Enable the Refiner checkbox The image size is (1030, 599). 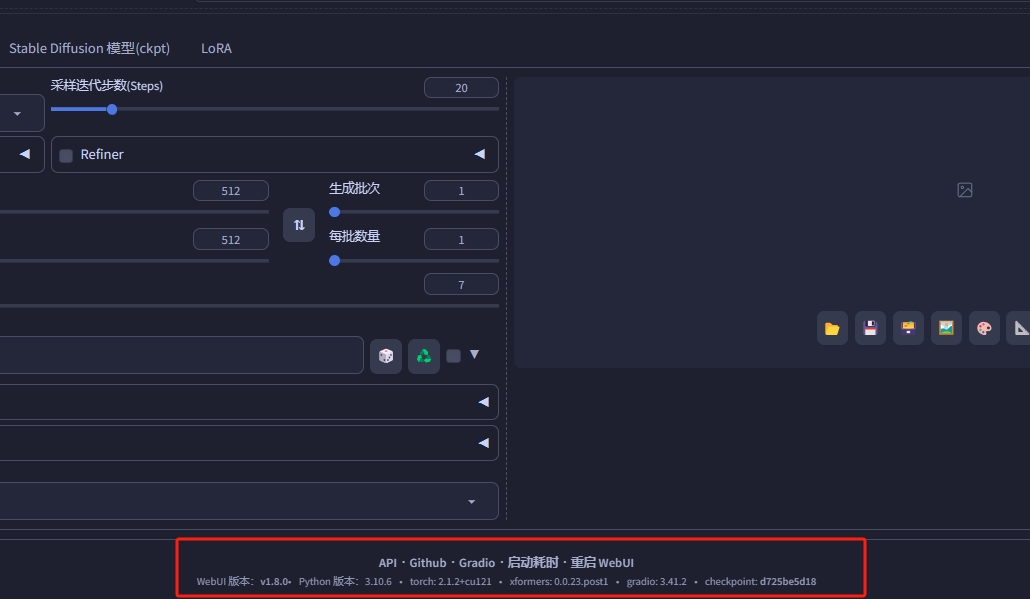pos(66,154)
